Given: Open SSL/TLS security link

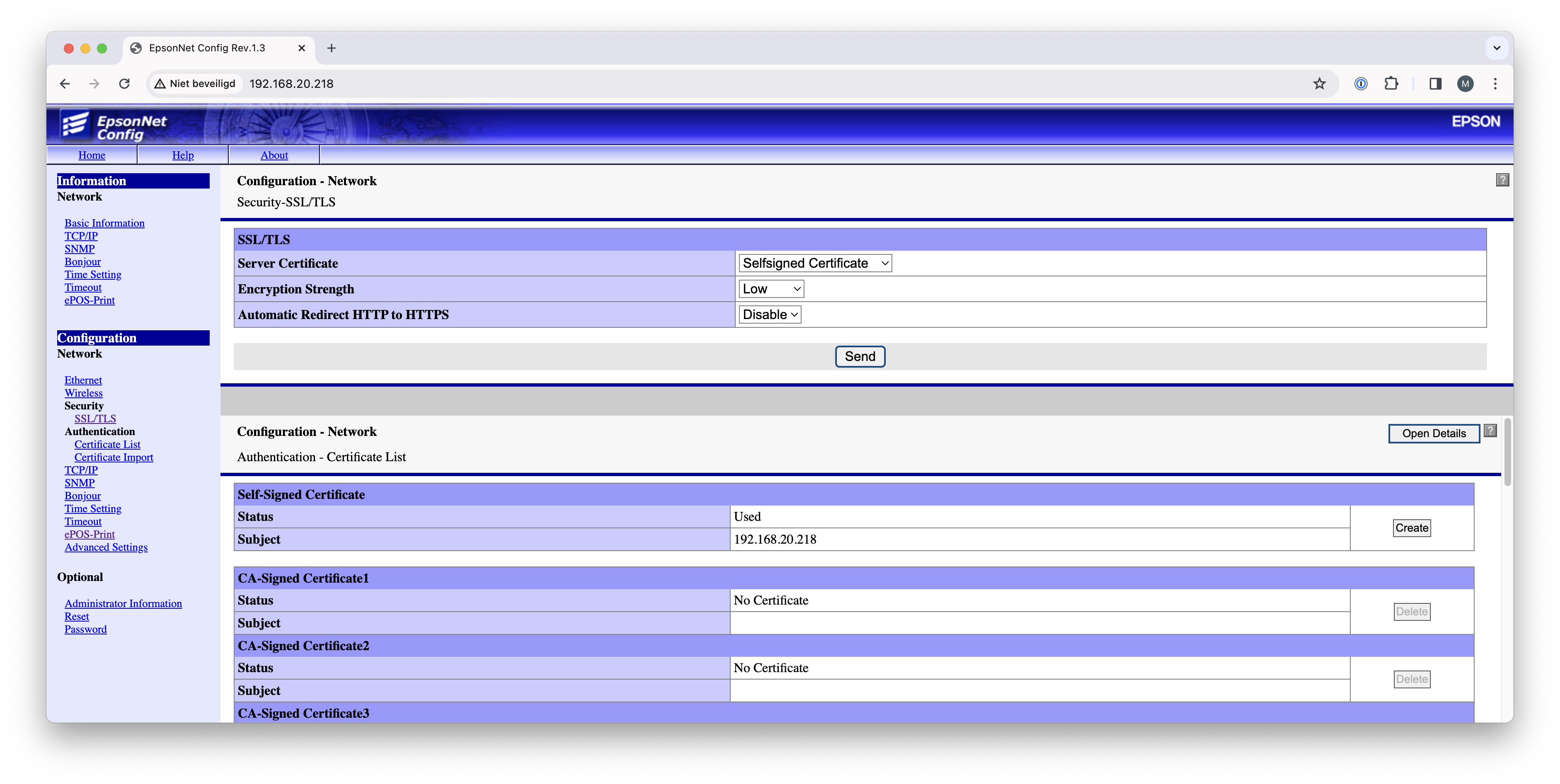Looking at the screenshot, I should pos(95,419).
